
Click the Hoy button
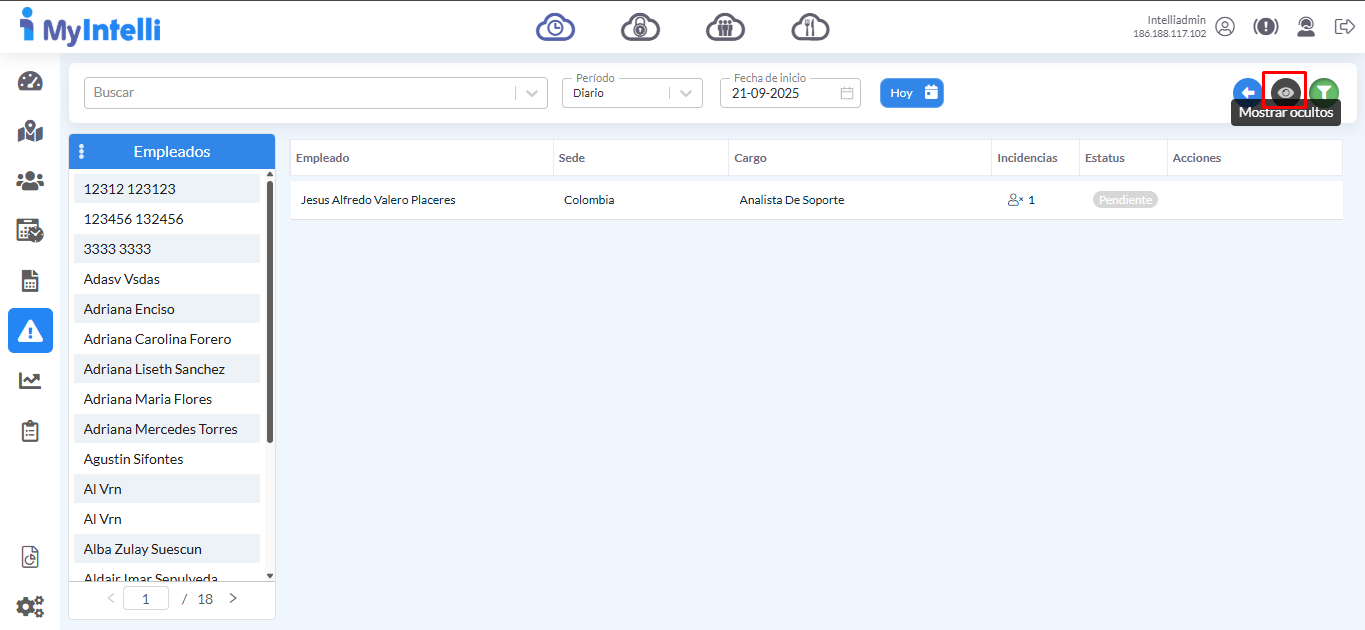click(911, 93)
